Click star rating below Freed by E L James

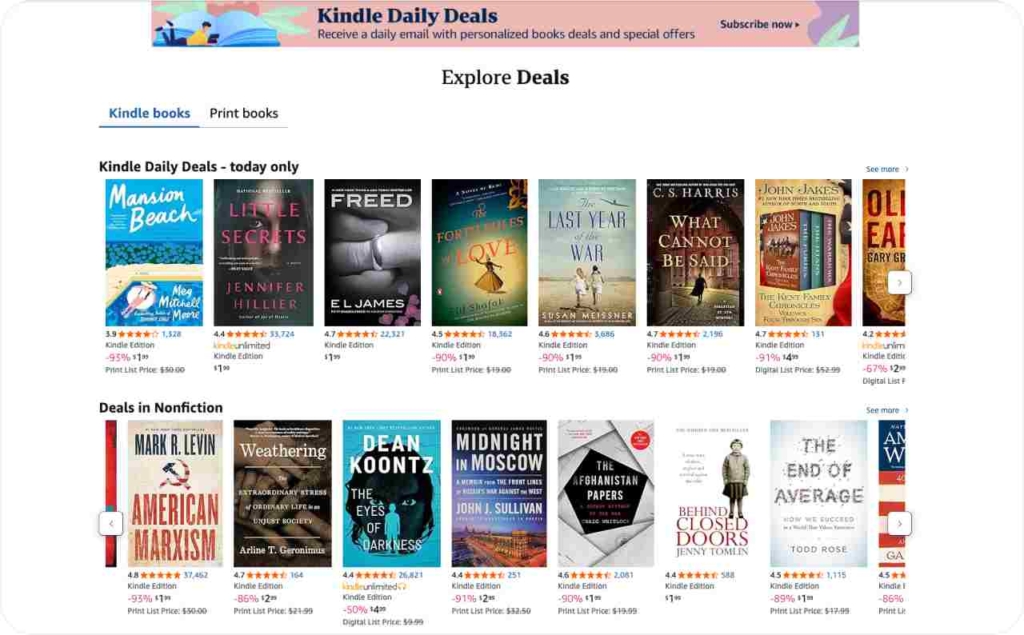tap(357, 334)
